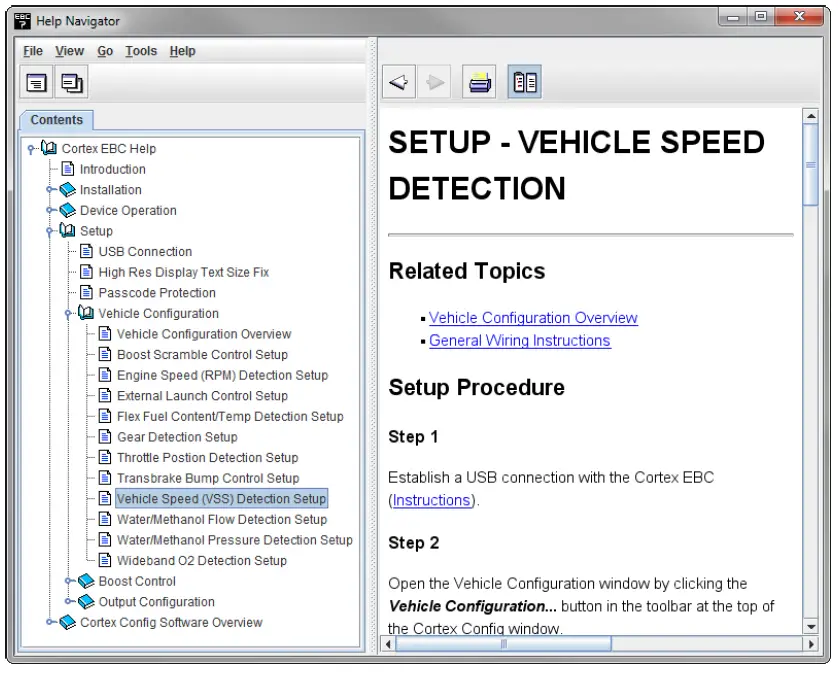Viewport: 840px width, 675px height.
Task: Open the Vehicle Configuration Overview link
Action: point(533,318)
